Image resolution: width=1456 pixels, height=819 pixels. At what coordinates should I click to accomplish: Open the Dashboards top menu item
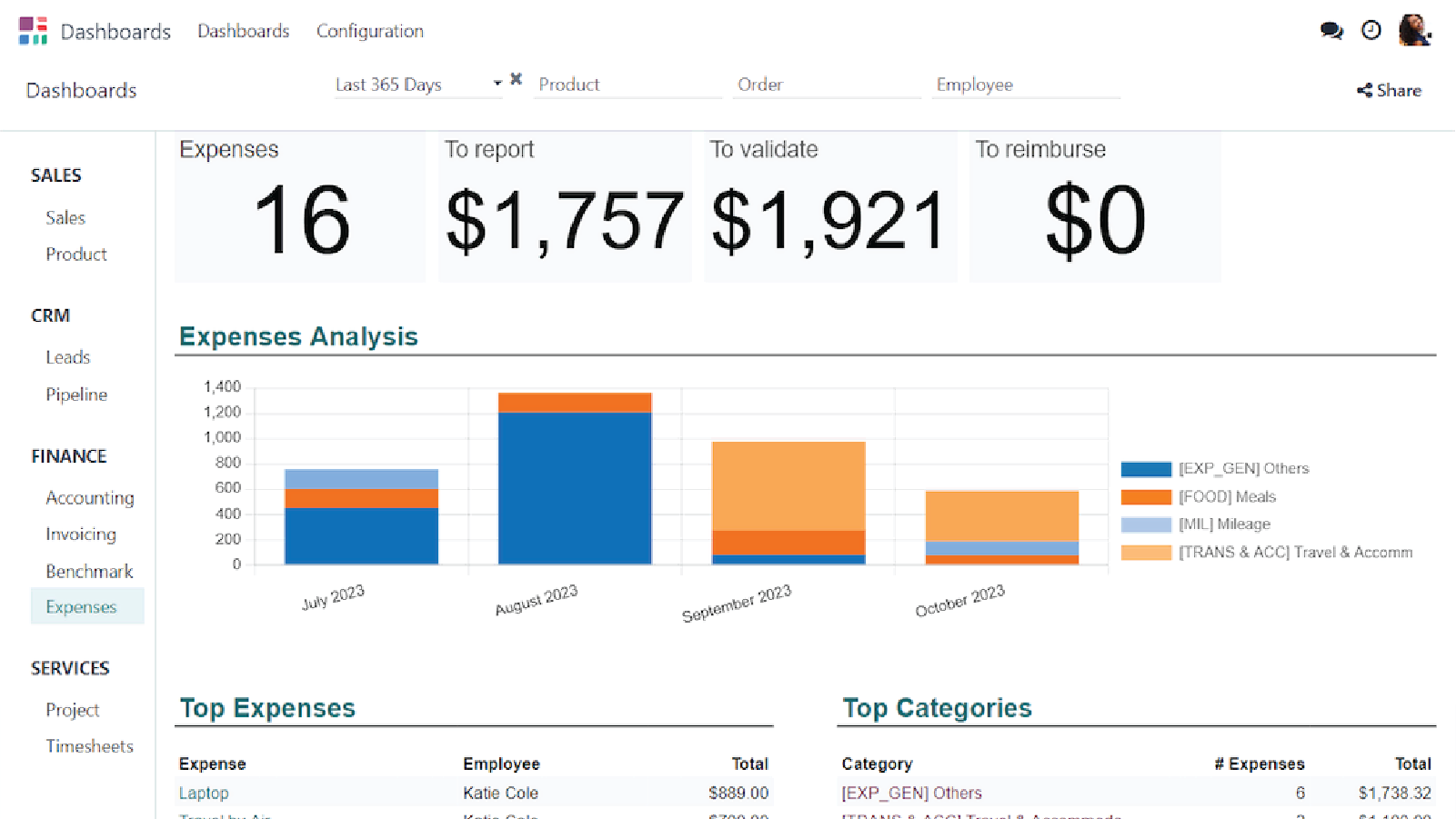pos(243,31)
